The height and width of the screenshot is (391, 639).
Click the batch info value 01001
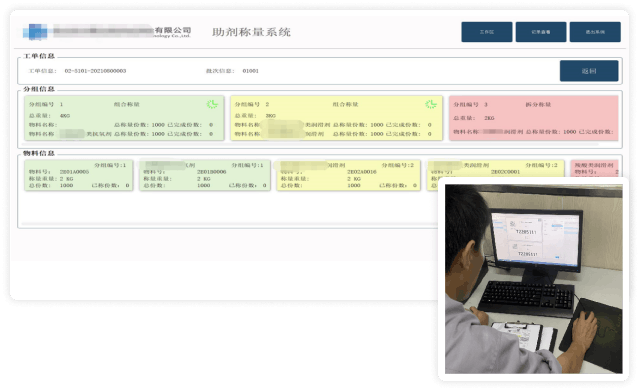pyautogui.click(x=250, y=71)
